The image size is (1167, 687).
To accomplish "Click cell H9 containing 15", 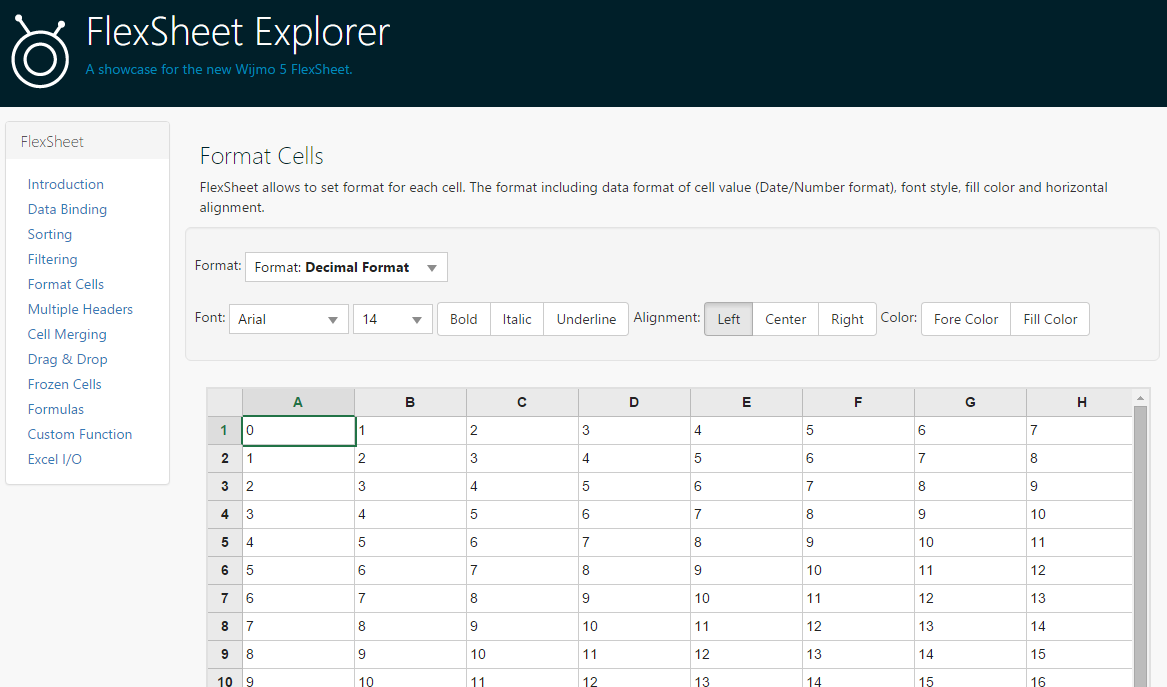I will [x=1080, y=655].
